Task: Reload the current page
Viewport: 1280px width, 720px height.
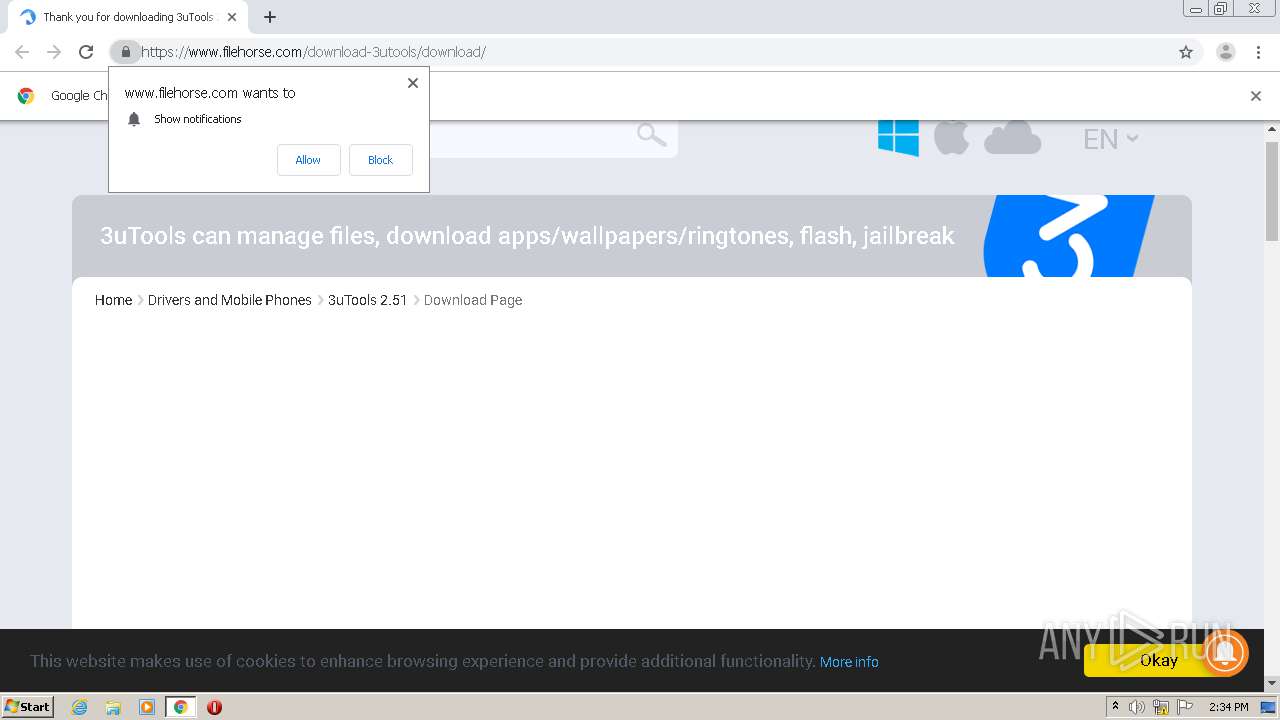Action: [86, 52]
